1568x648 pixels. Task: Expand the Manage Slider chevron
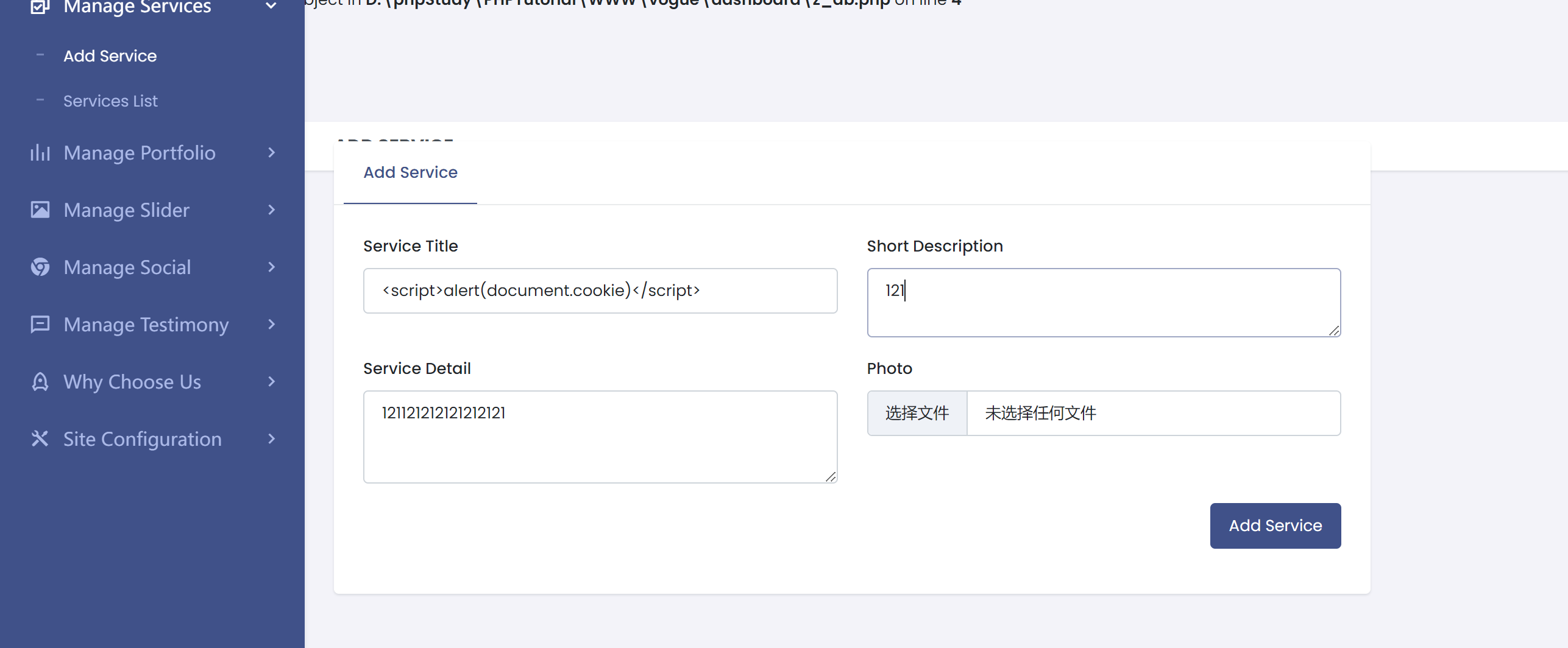pyautogui.click(x=272, y=210)
